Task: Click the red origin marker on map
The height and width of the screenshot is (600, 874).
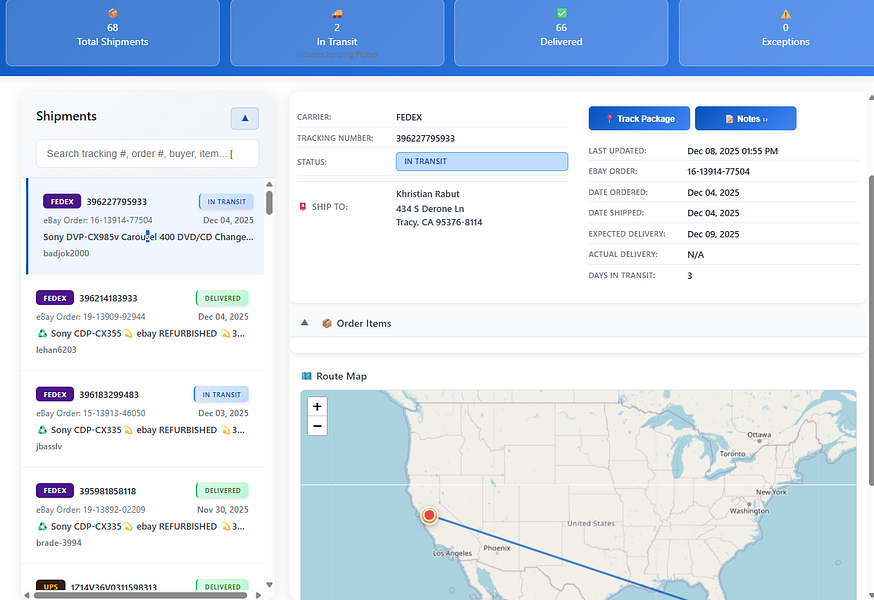Action: pos(429,515)
